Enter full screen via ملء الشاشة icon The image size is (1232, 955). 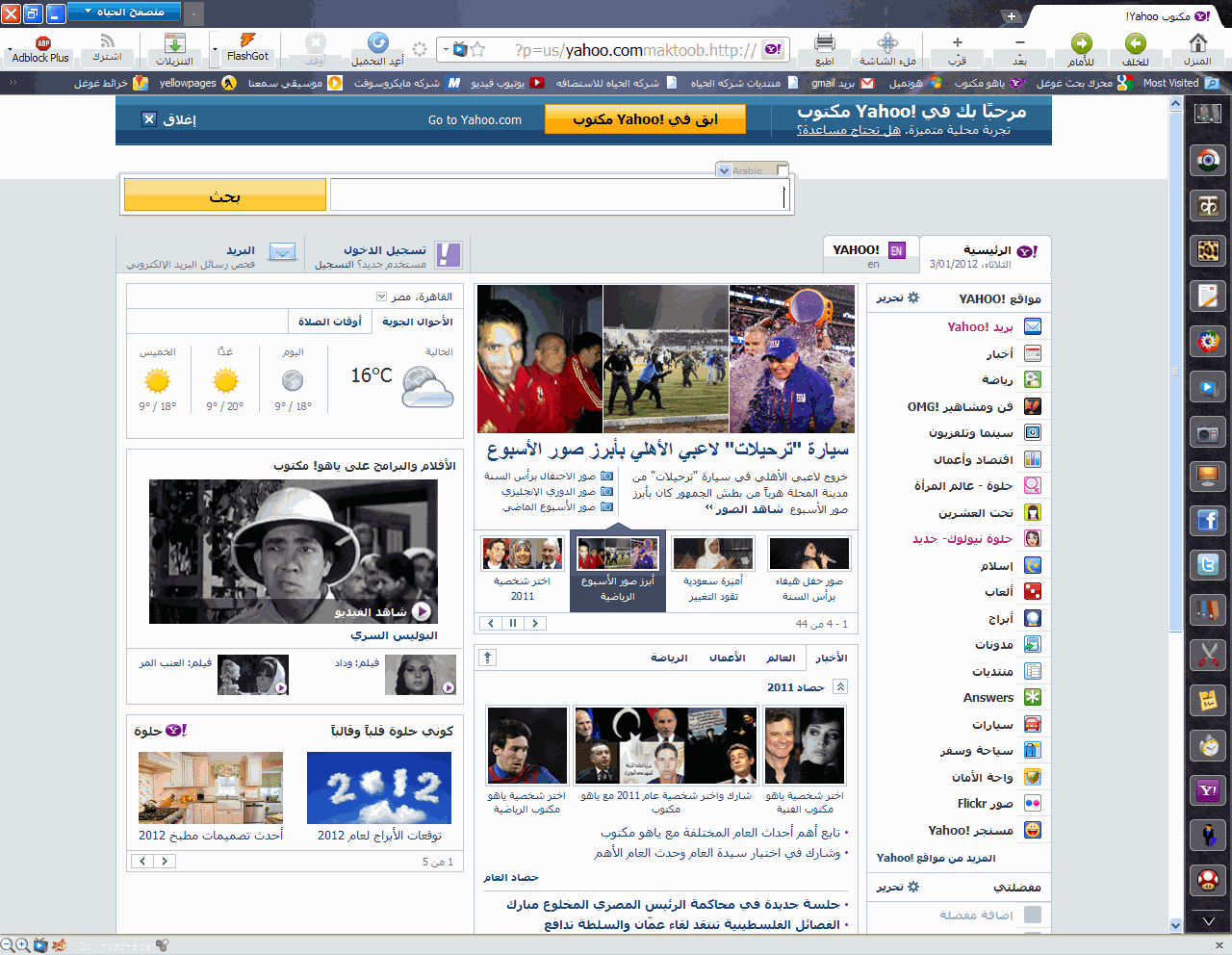888,42
